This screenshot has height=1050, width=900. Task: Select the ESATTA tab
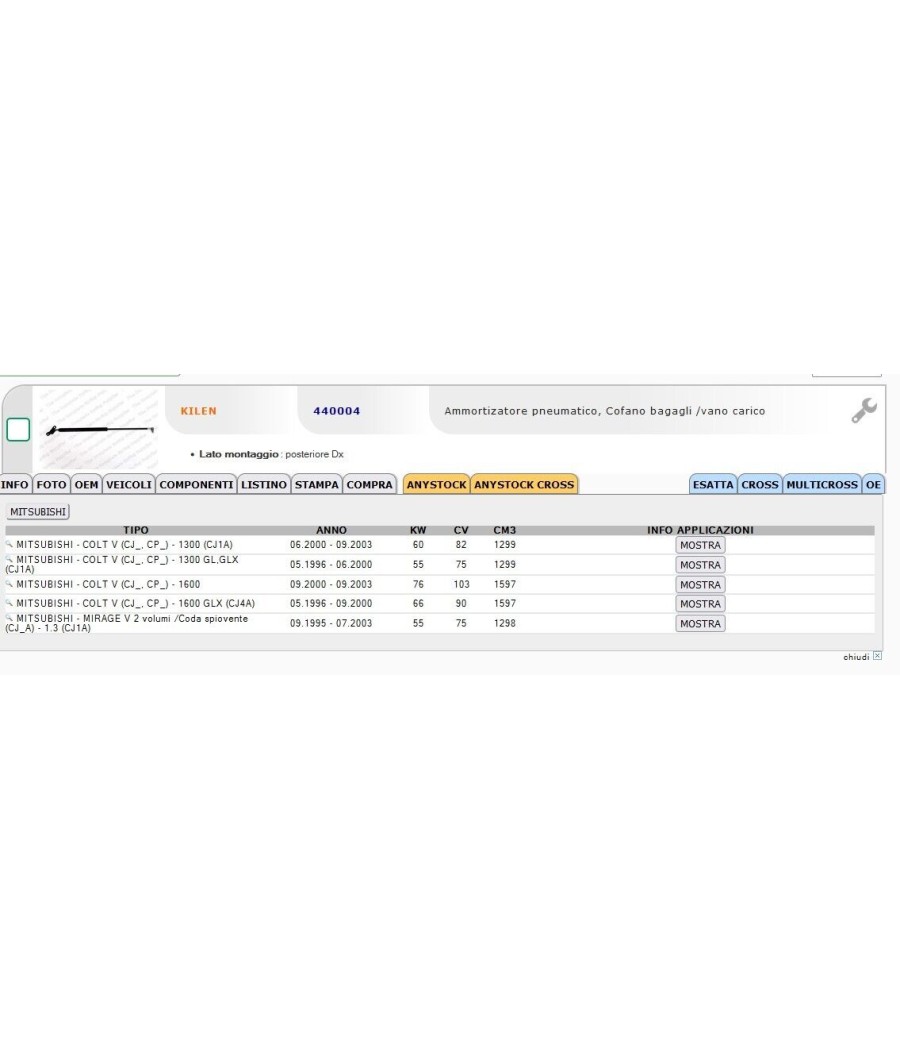tap(713, 484)
